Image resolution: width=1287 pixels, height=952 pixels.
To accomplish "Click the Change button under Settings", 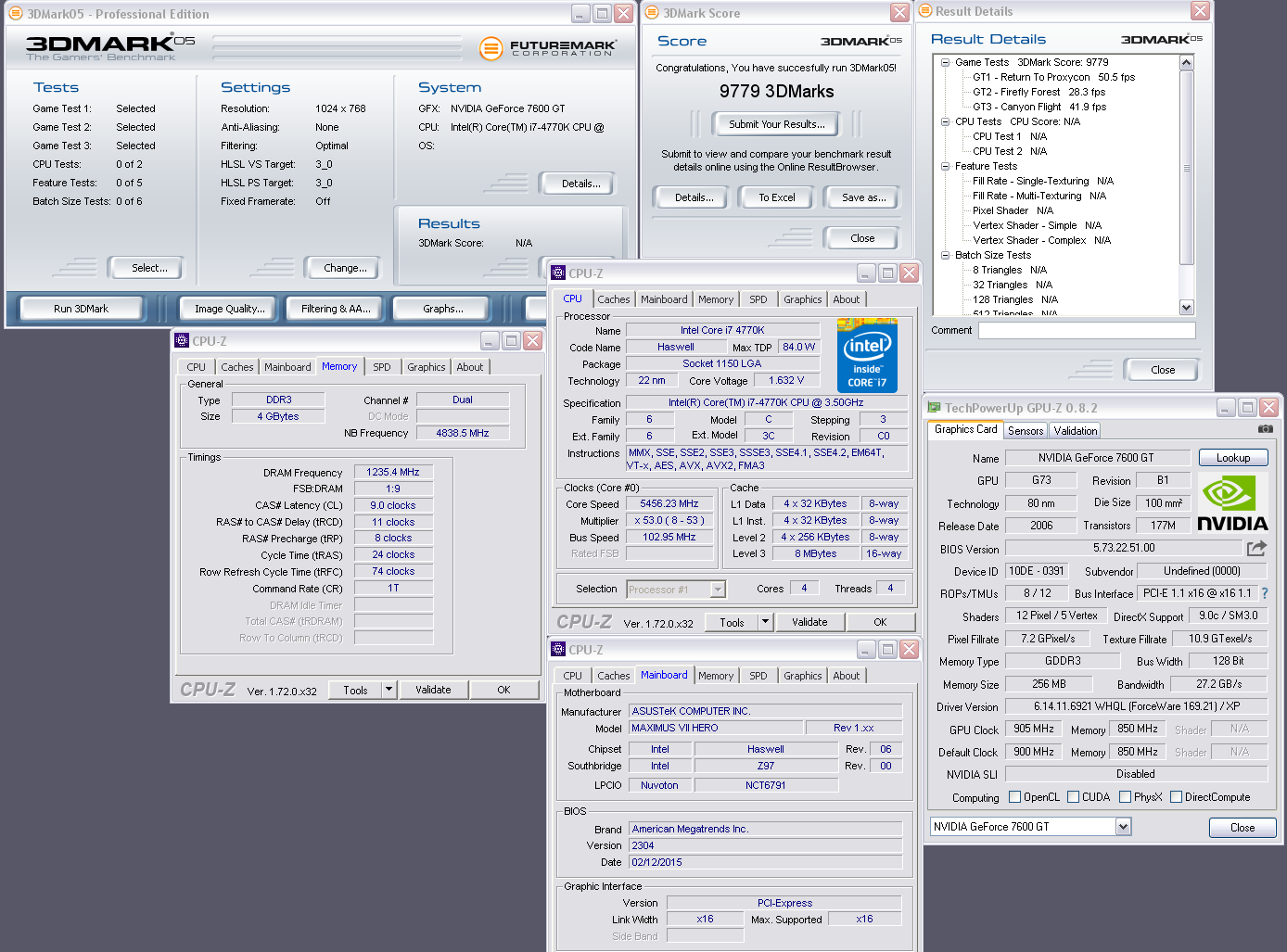I will [x=344, y=268].
